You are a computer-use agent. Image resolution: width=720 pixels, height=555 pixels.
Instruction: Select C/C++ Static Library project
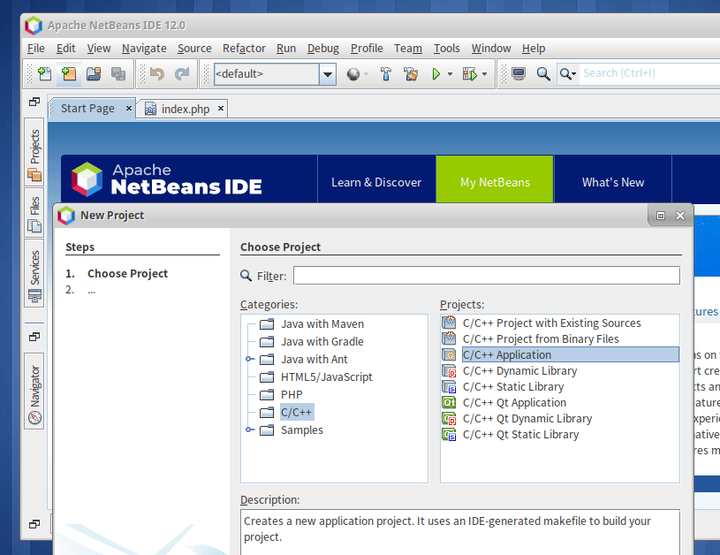(513, 387)
